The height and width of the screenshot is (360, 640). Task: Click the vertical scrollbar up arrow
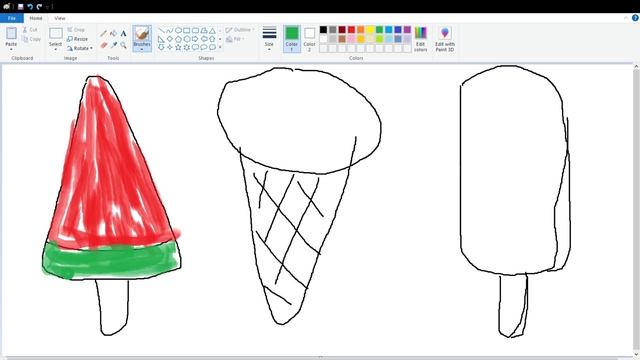[x=636, y=67]
